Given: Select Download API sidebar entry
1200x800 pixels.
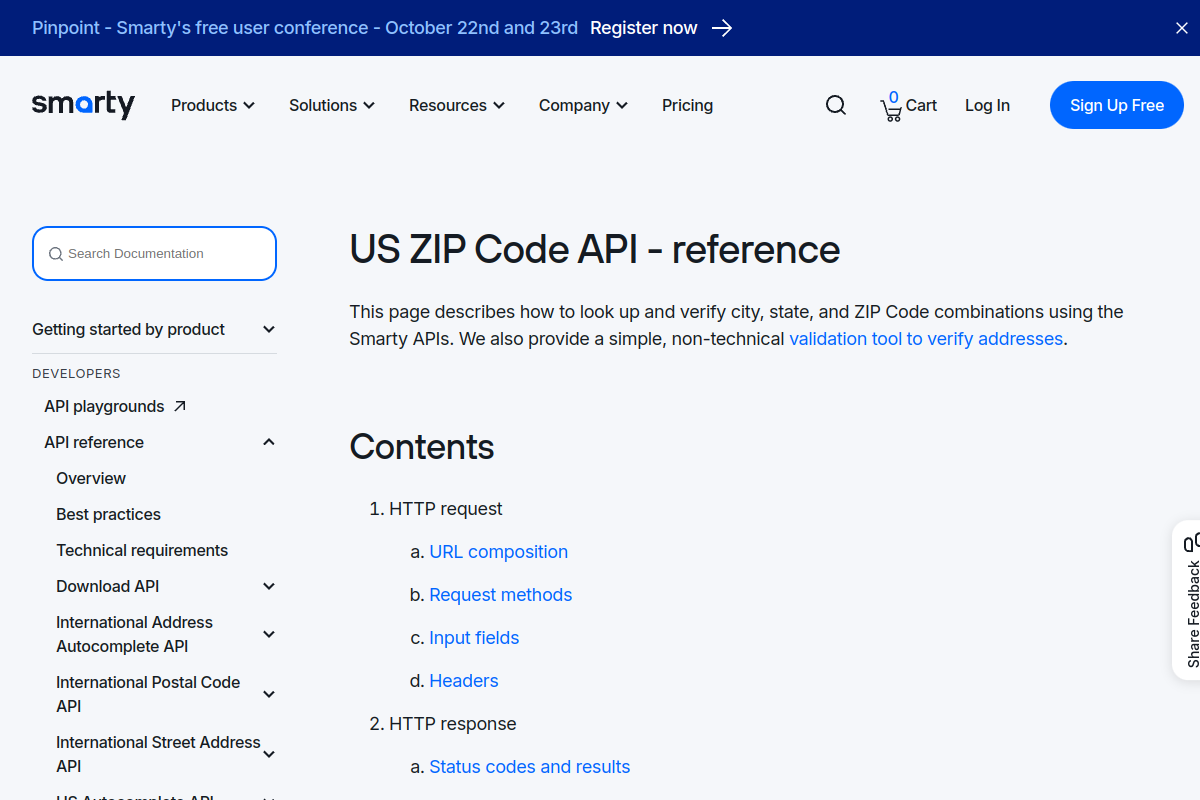Looking at the screenshot, I should coord(108,586).
